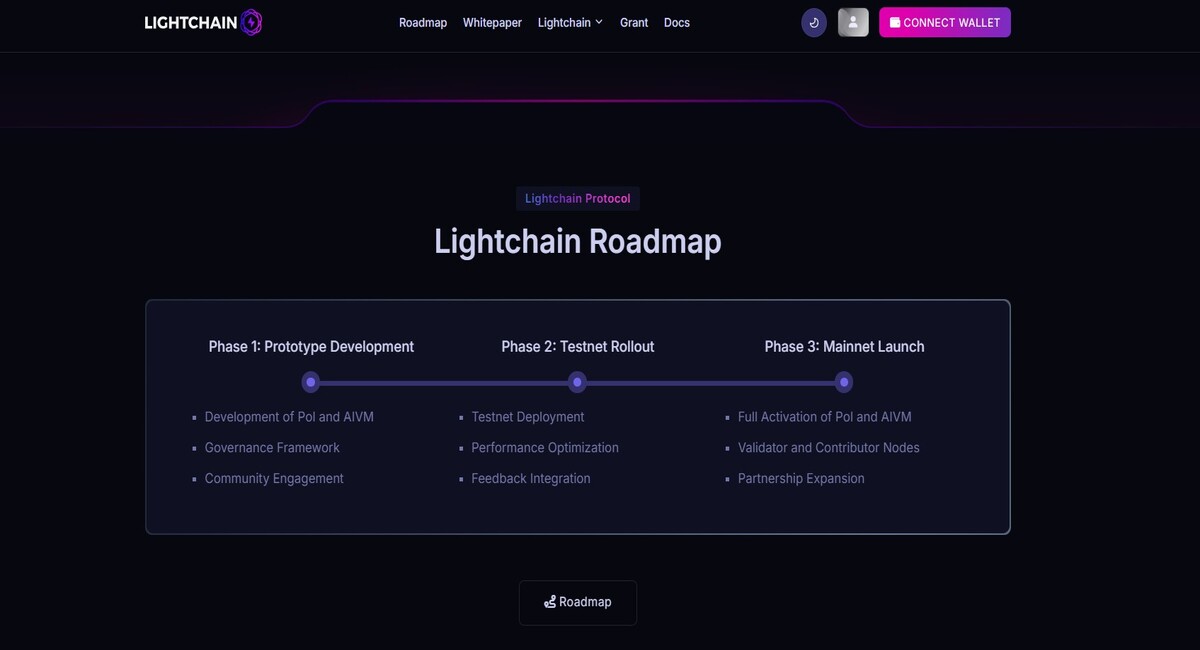Click the Lightchain Roadmap title

(x=578, y=242)
